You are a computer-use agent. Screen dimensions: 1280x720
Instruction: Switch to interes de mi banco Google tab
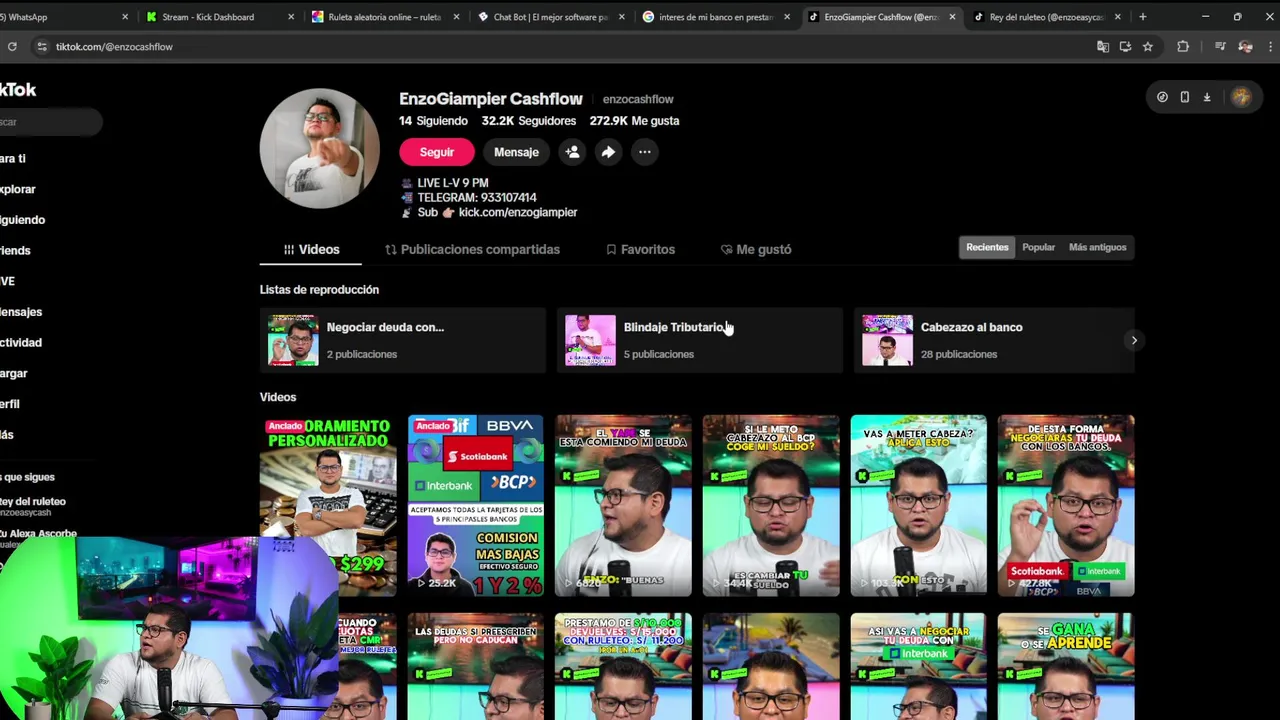coord(715,17)
